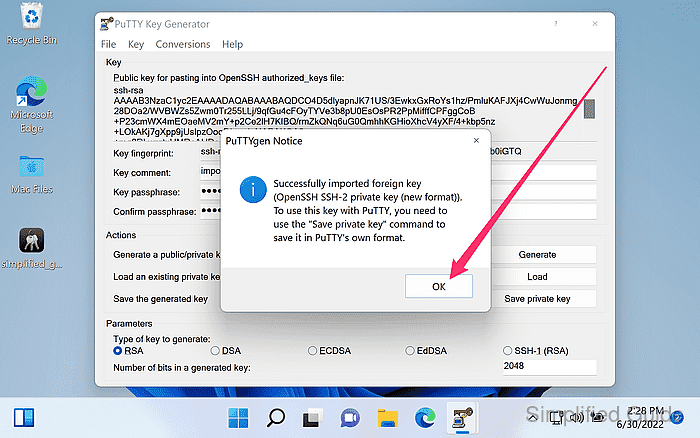Screen dimensions: 700x438
Task: Click the question mark help button in title bar
Action: 556,24
